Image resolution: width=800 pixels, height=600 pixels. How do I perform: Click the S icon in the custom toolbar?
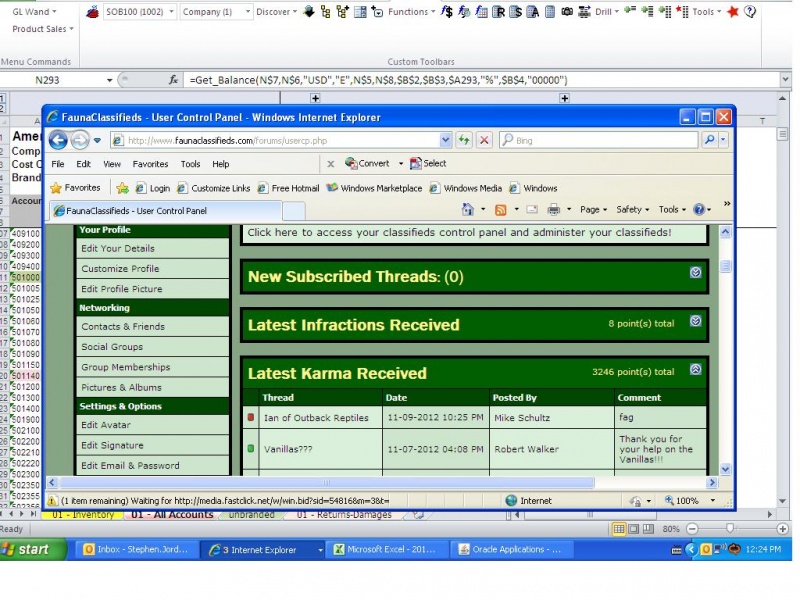click(x=515, y=12)
